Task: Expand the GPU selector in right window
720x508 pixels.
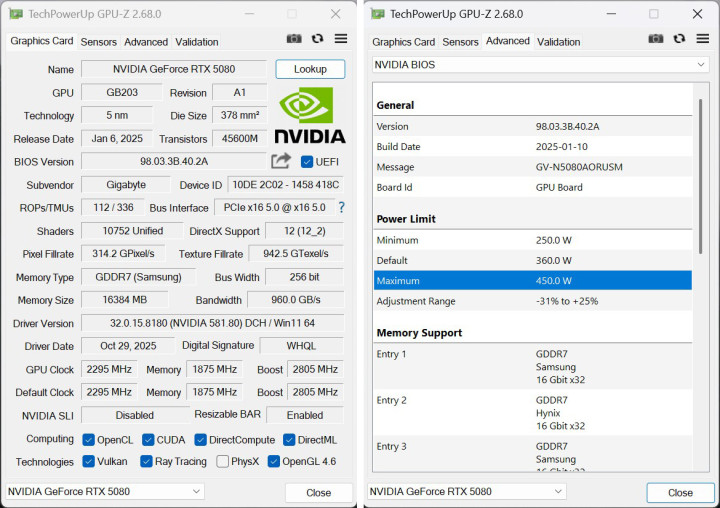Action: pyautogui.click(x=467, y=492)
